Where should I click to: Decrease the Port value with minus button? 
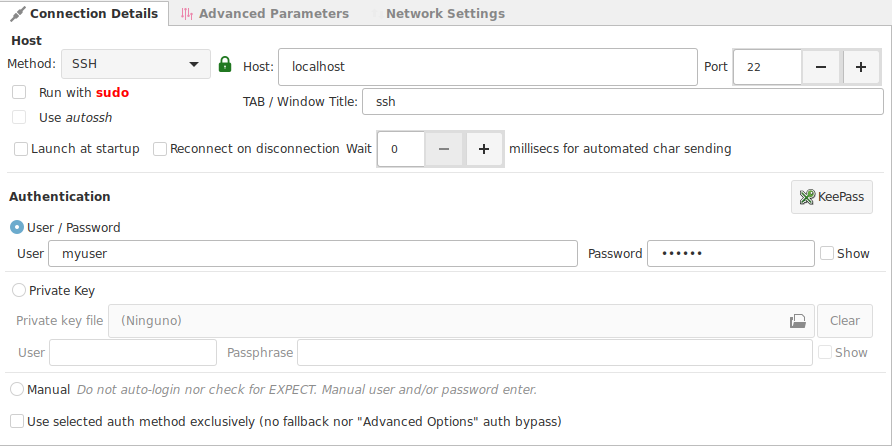point(820,67)
